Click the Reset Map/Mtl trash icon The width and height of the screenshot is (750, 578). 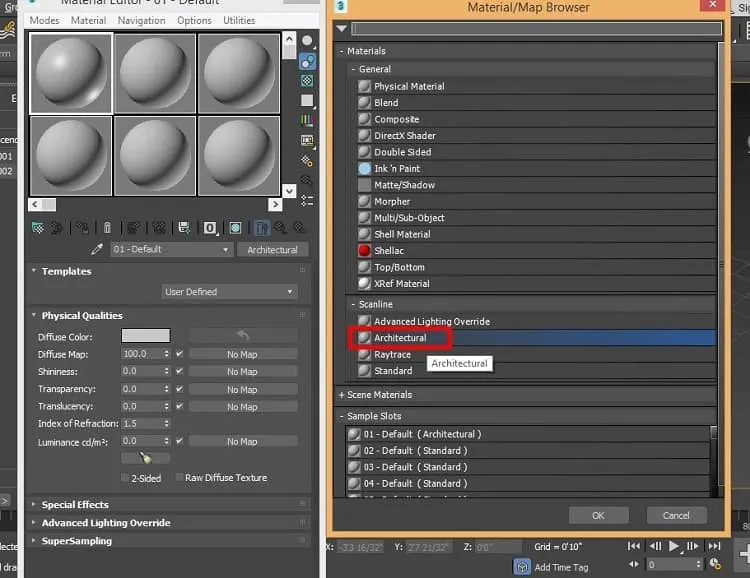click(x=108, y=228)
